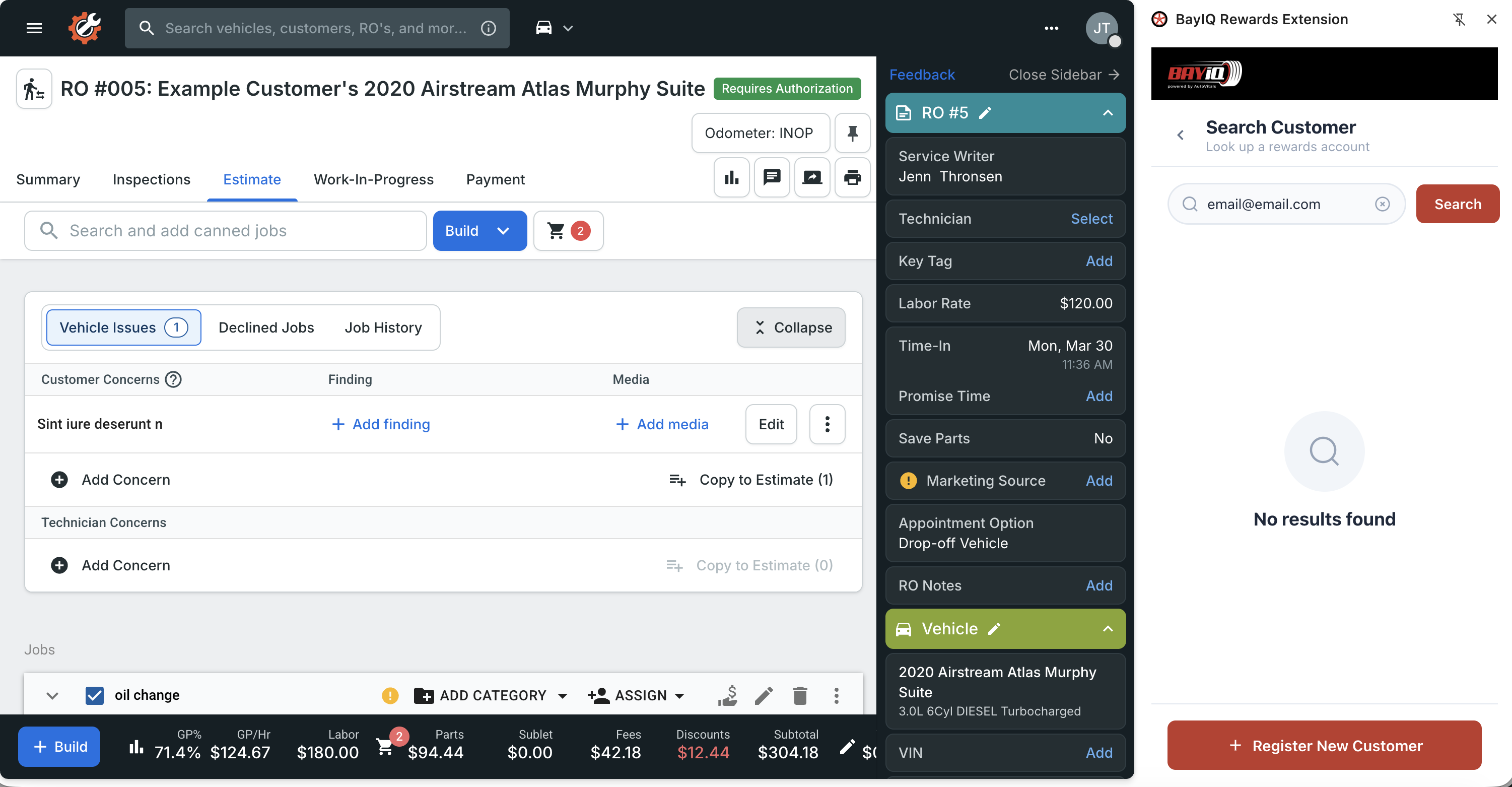Open the three-dots menu for Sint iure concern
This screenshot has height=787, width=1512.
(827, 424)
